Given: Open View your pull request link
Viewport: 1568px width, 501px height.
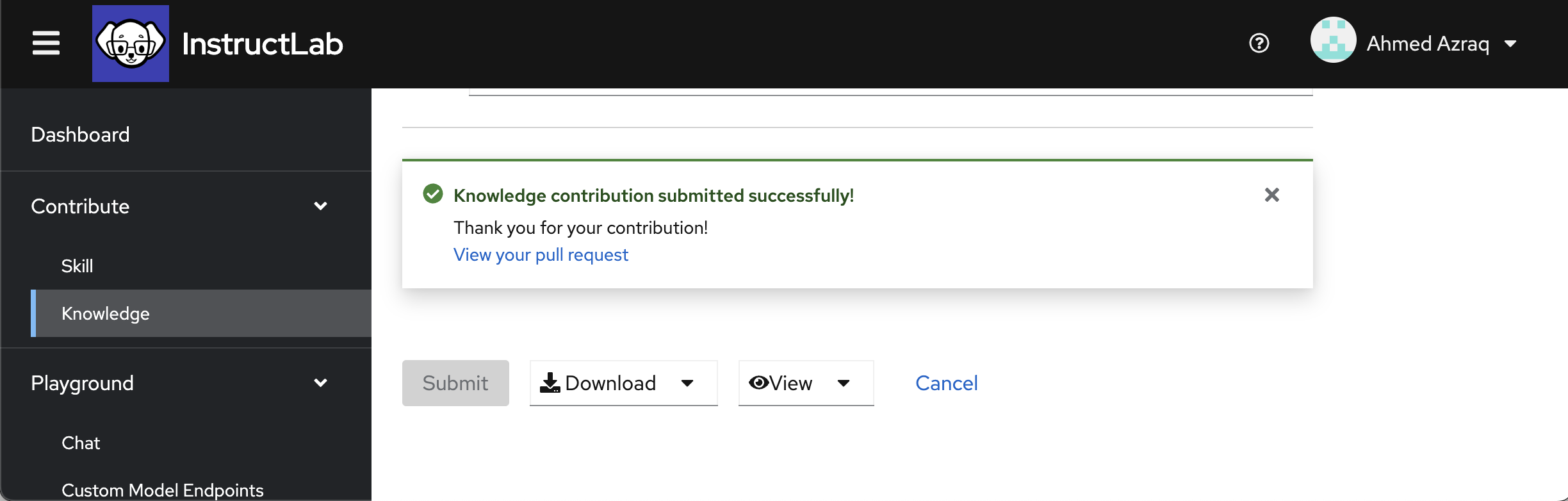Looking at the screenshot, I should (x=540, y=254).
